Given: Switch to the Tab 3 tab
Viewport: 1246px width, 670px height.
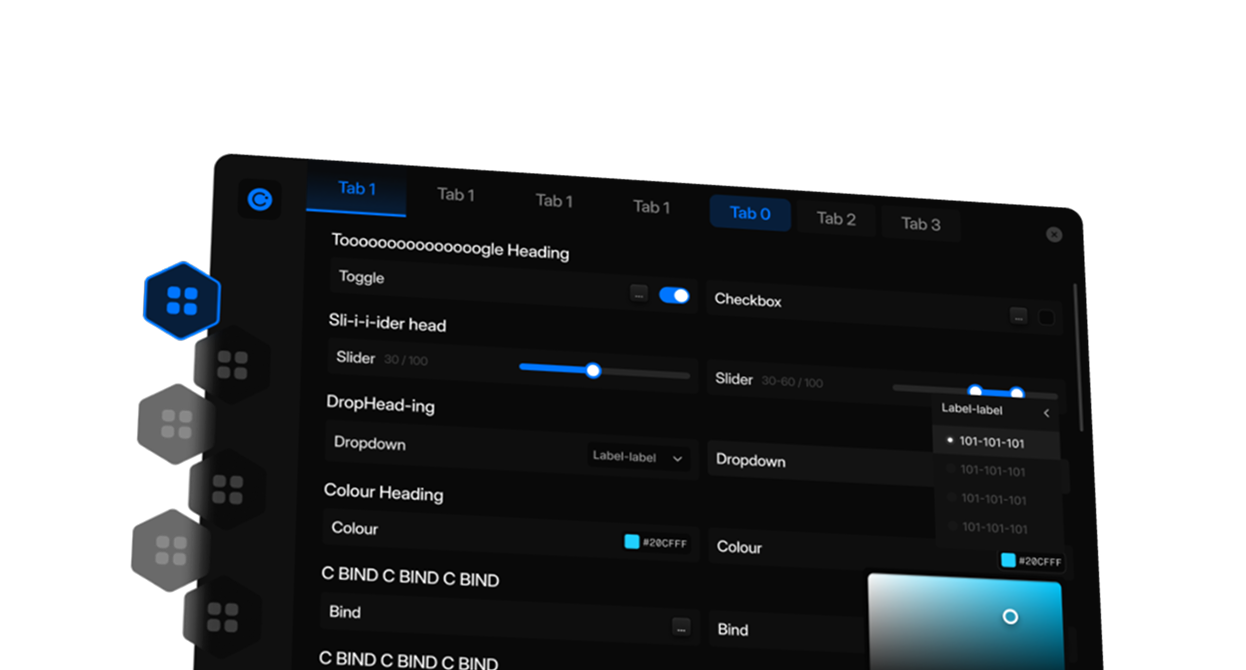Looking at the screenshot, I should [920, 224].
